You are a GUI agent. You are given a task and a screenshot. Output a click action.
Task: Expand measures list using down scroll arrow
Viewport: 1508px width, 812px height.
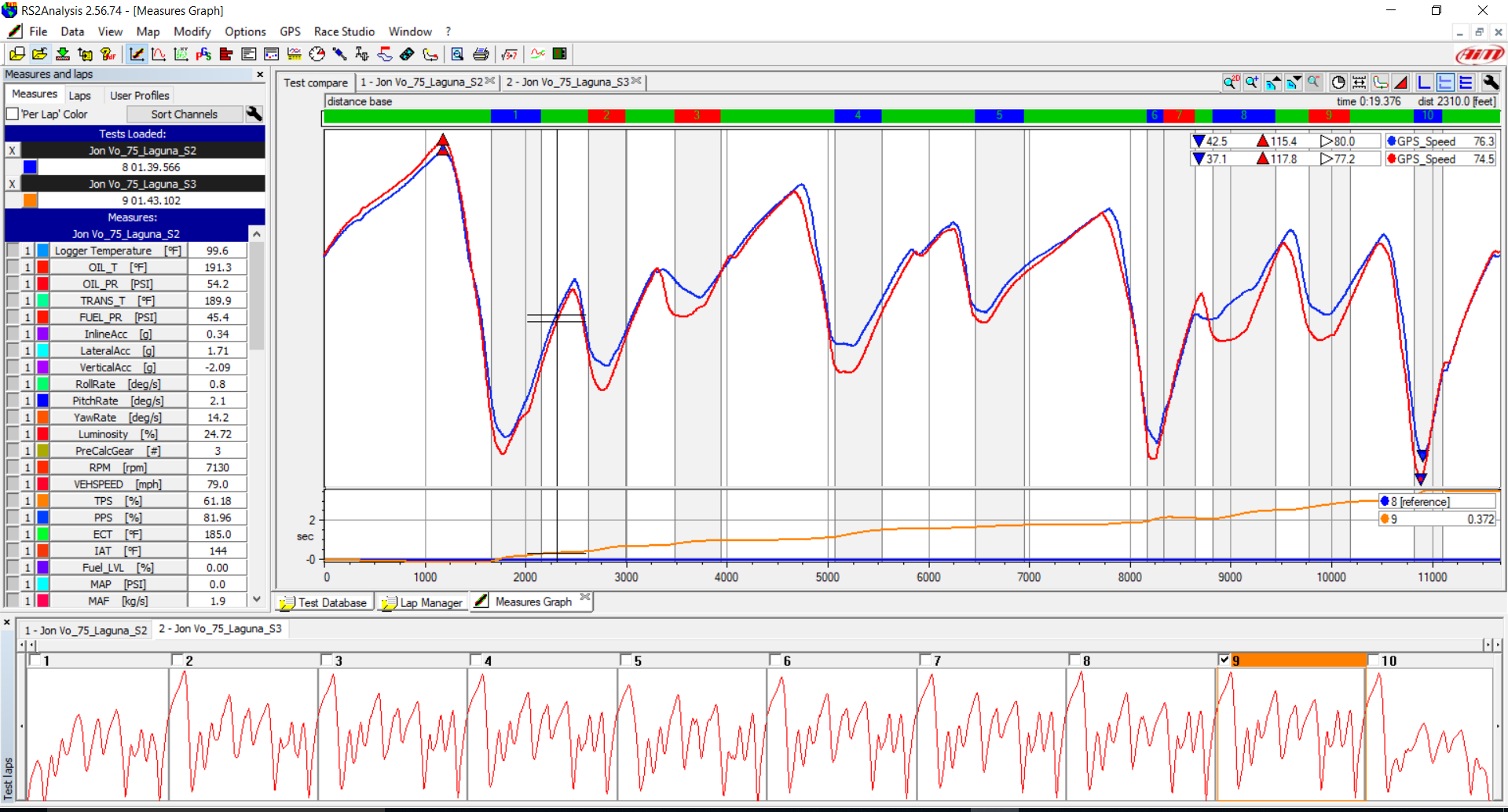coord(256,599)
